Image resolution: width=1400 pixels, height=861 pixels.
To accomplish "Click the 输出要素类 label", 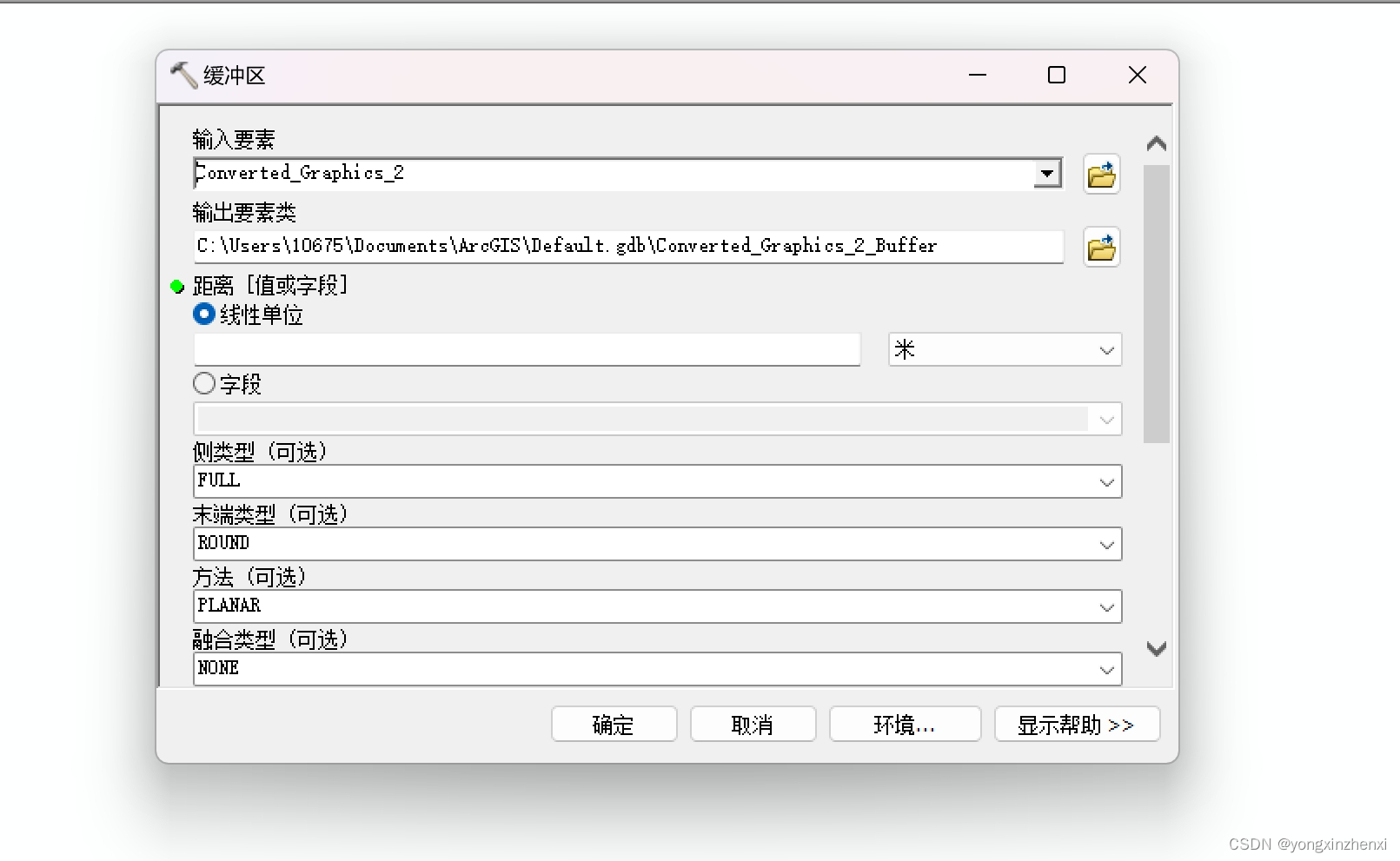I will point(244,212).
